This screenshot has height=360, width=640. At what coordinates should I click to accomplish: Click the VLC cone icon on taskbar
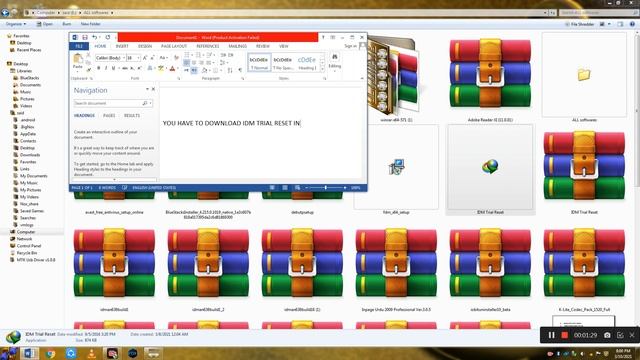click(x=92, y=353)
